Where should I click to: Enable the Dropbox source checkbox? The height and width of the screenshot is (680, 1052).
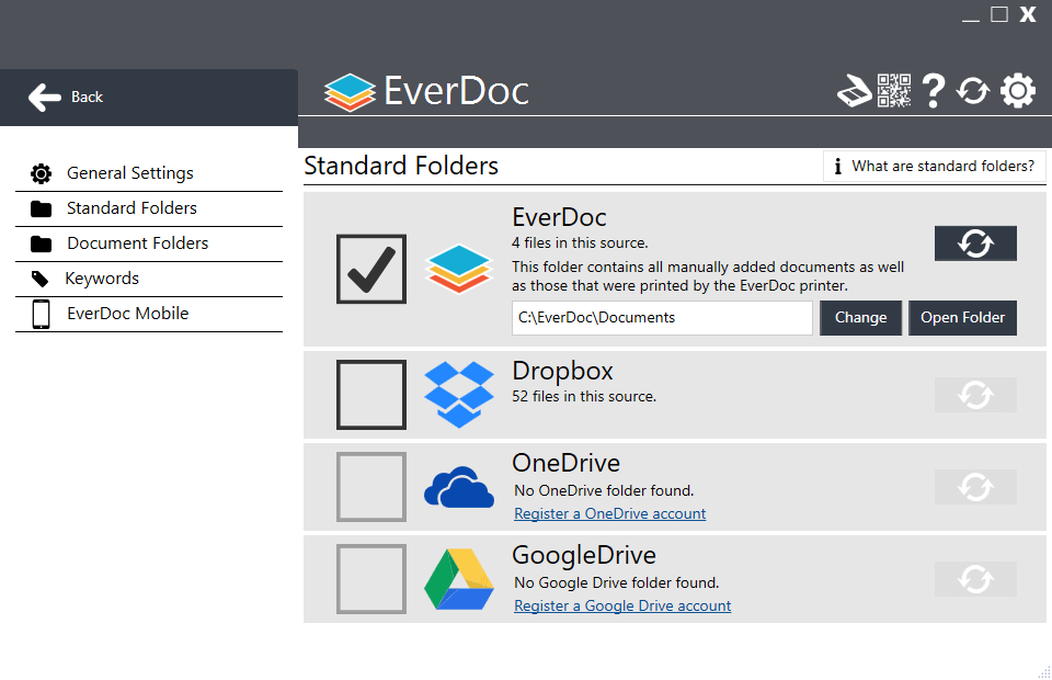(371, 394)
